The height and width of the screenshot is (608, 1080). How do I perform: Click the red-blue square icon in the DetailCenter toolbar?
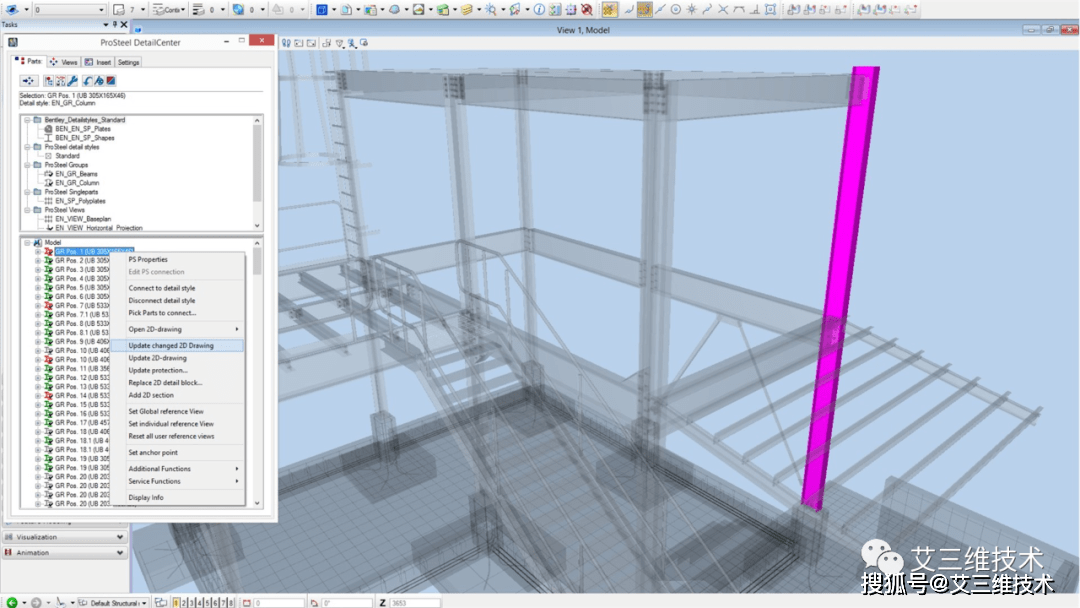(110, 81)
